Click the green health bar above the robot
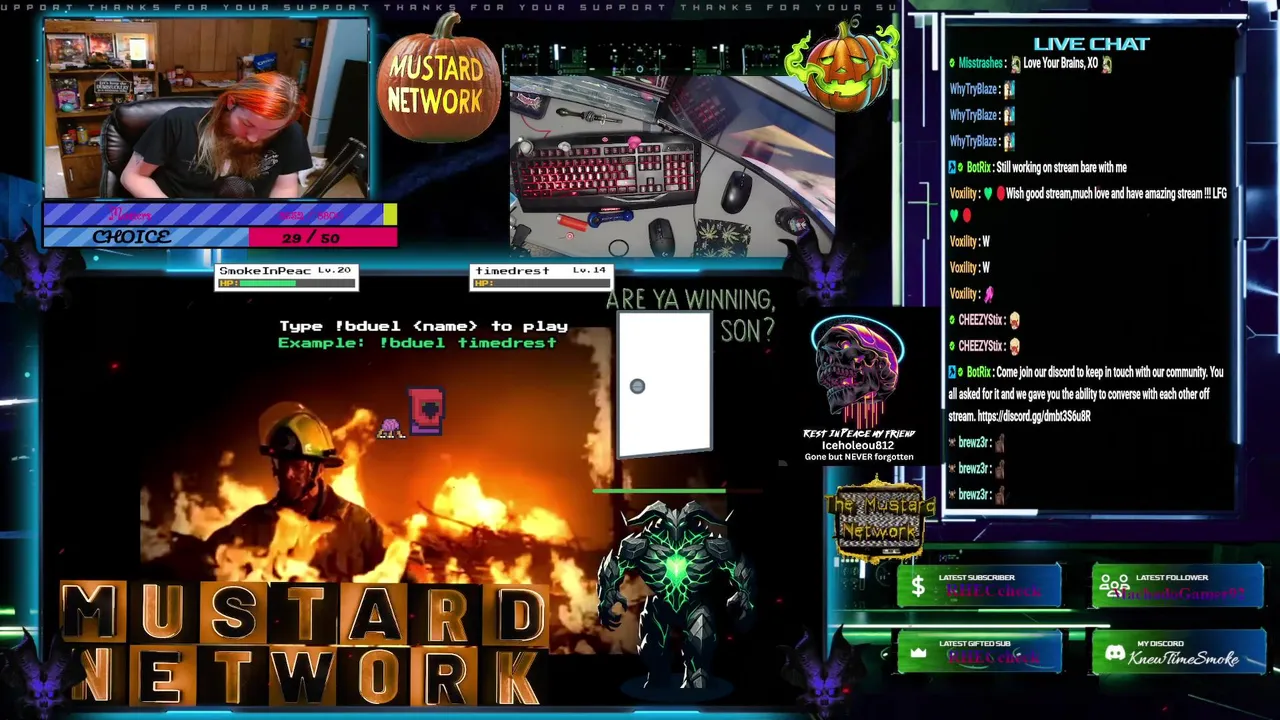 pyautogui.click(x=660, y=491)
